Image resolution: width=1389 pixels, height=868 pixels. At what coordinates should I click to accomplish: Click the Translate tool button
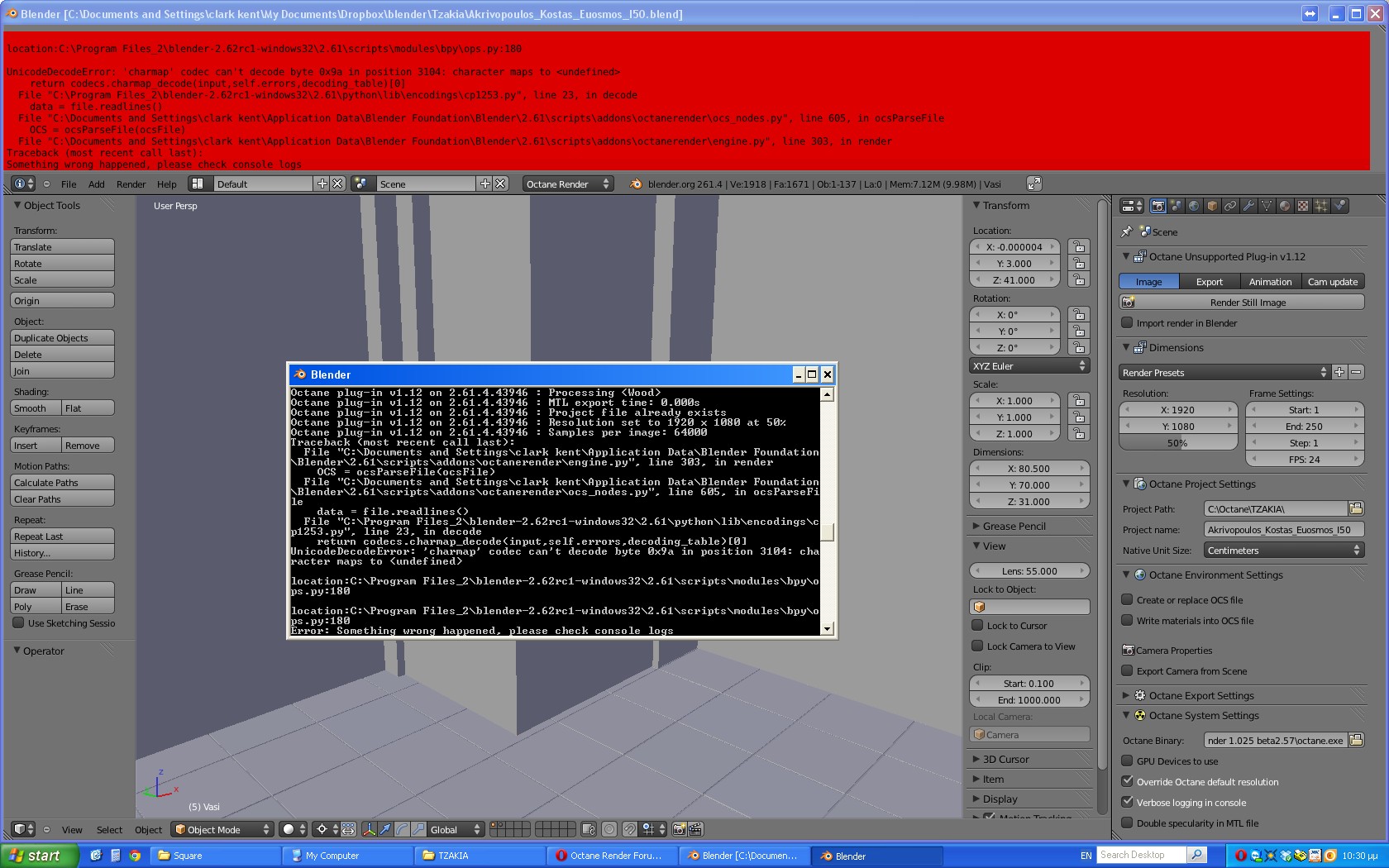click(x=63, y=246)
